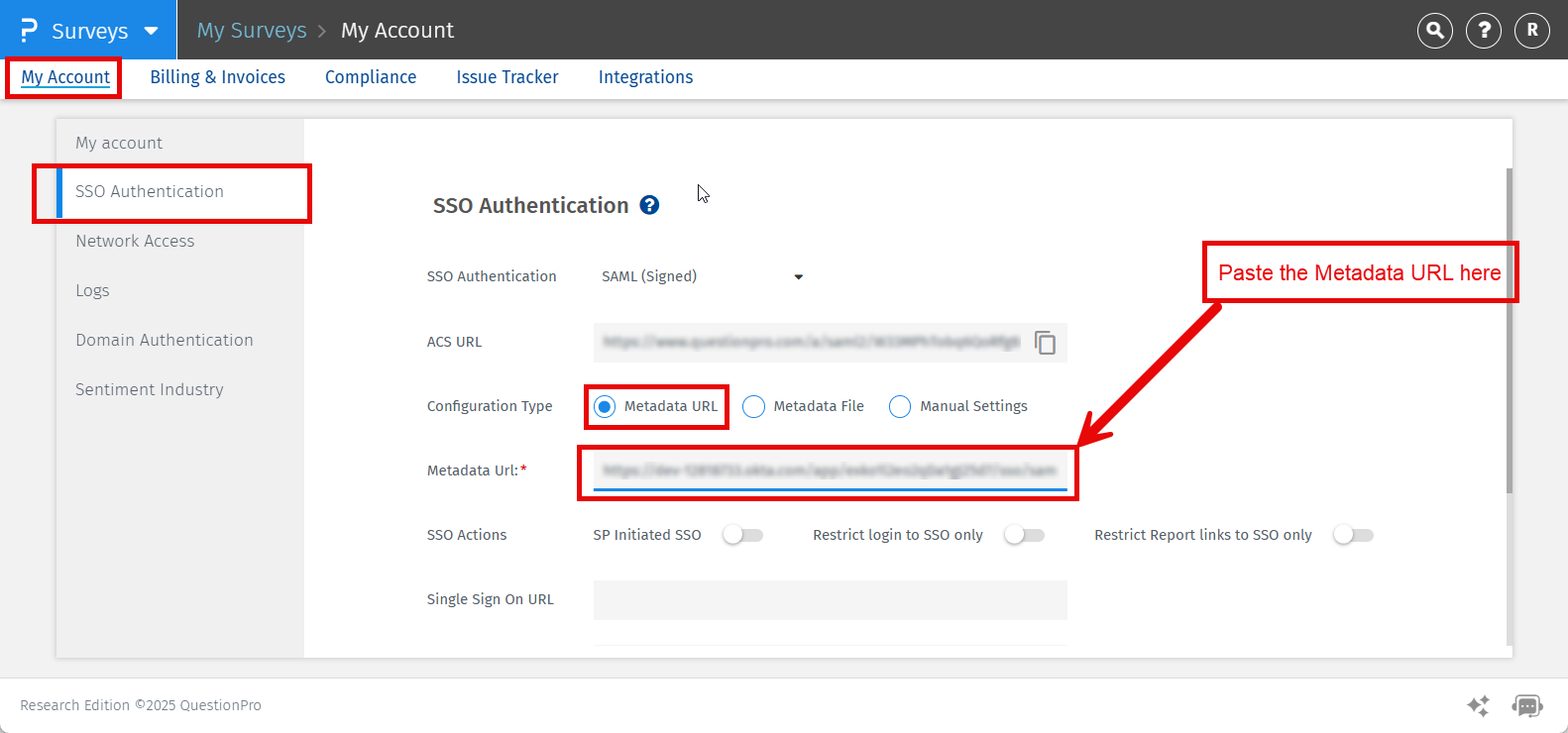This screenshot has height=733, width=1568.
Task: Open the help question mark icon
Action: click(x=1484, y=31)
